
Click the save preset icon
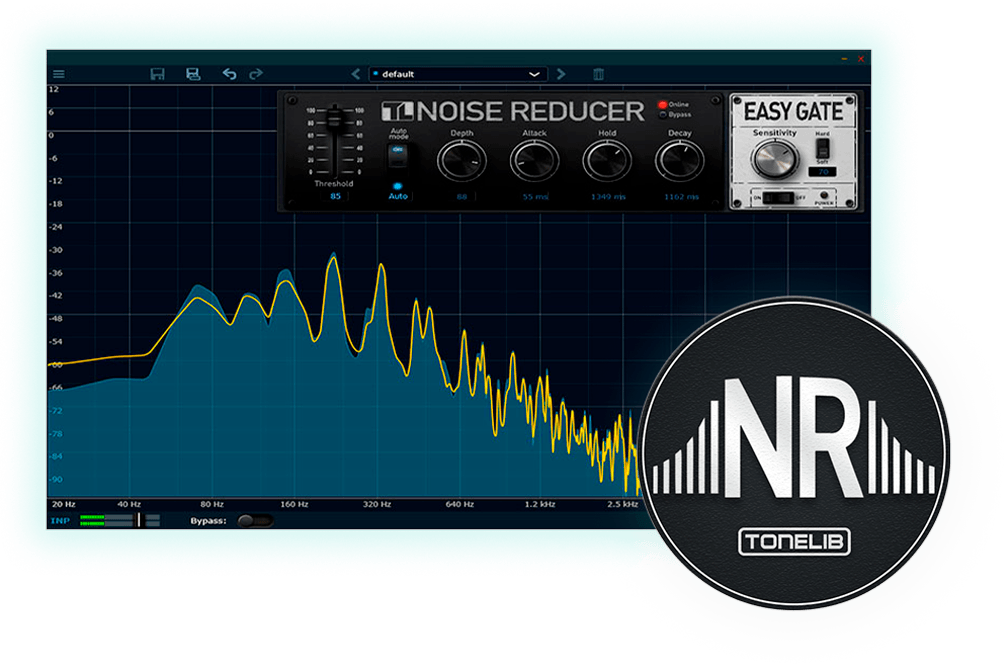158,74
